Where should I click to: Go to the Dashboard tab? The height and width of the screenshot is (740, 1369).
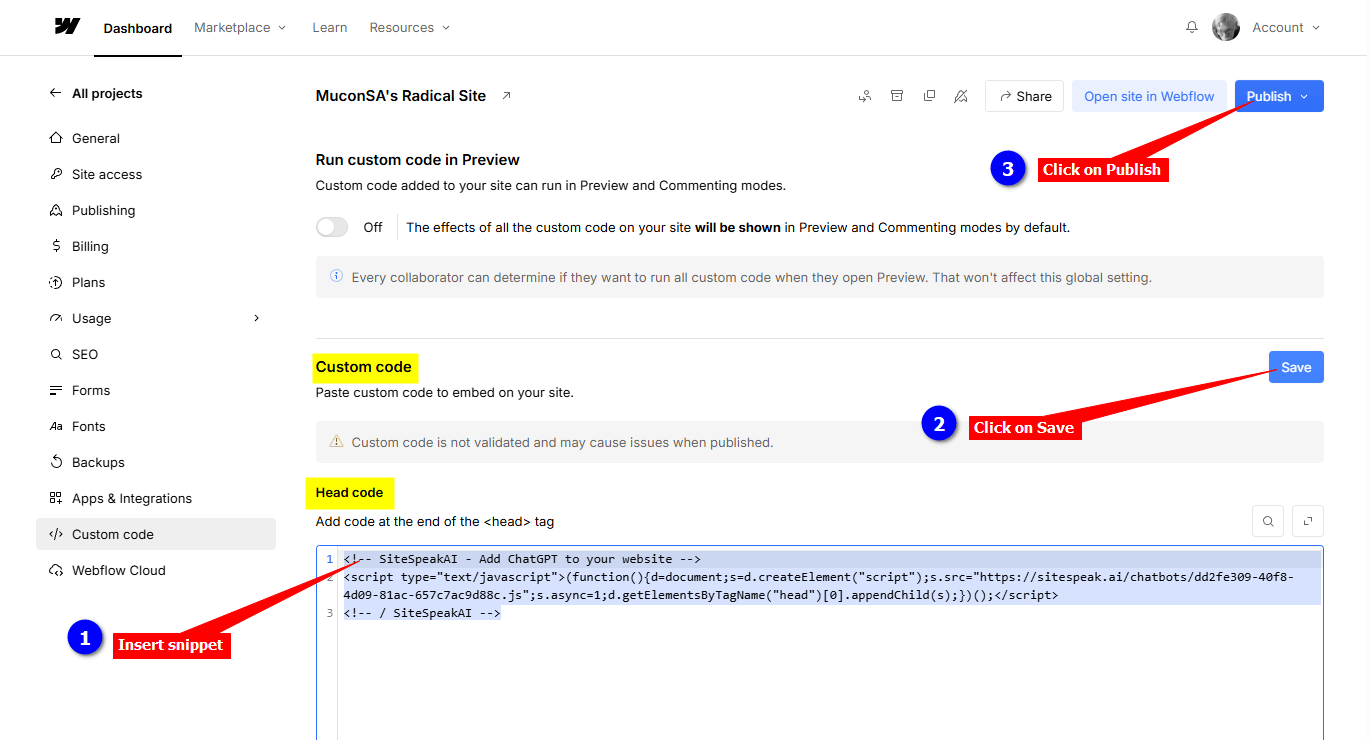click(x=138, y=28)
